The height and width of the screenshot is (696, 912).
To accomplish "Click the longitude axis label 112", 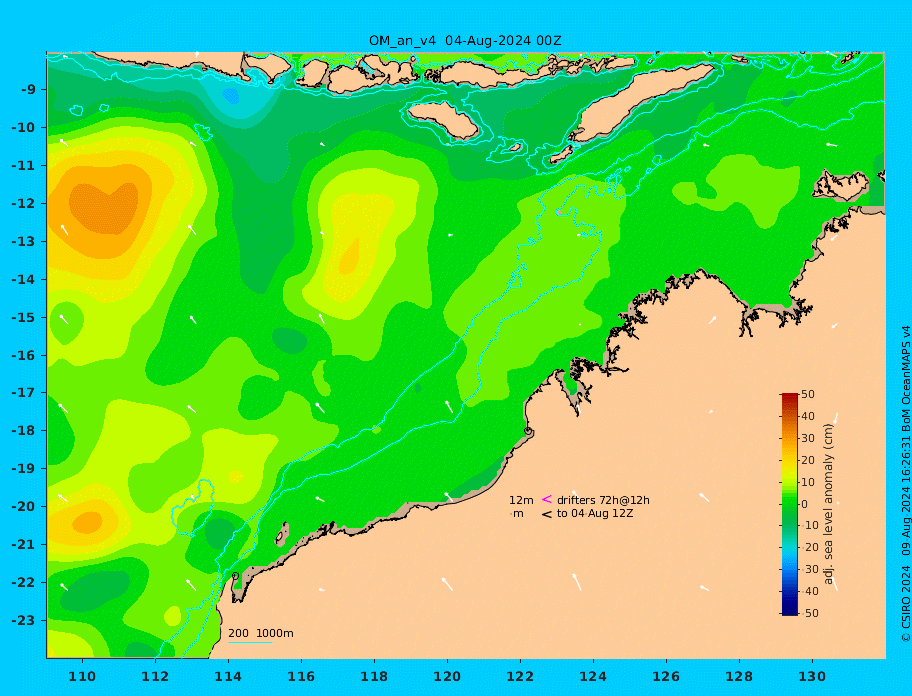I will click(x=155, y=676).
